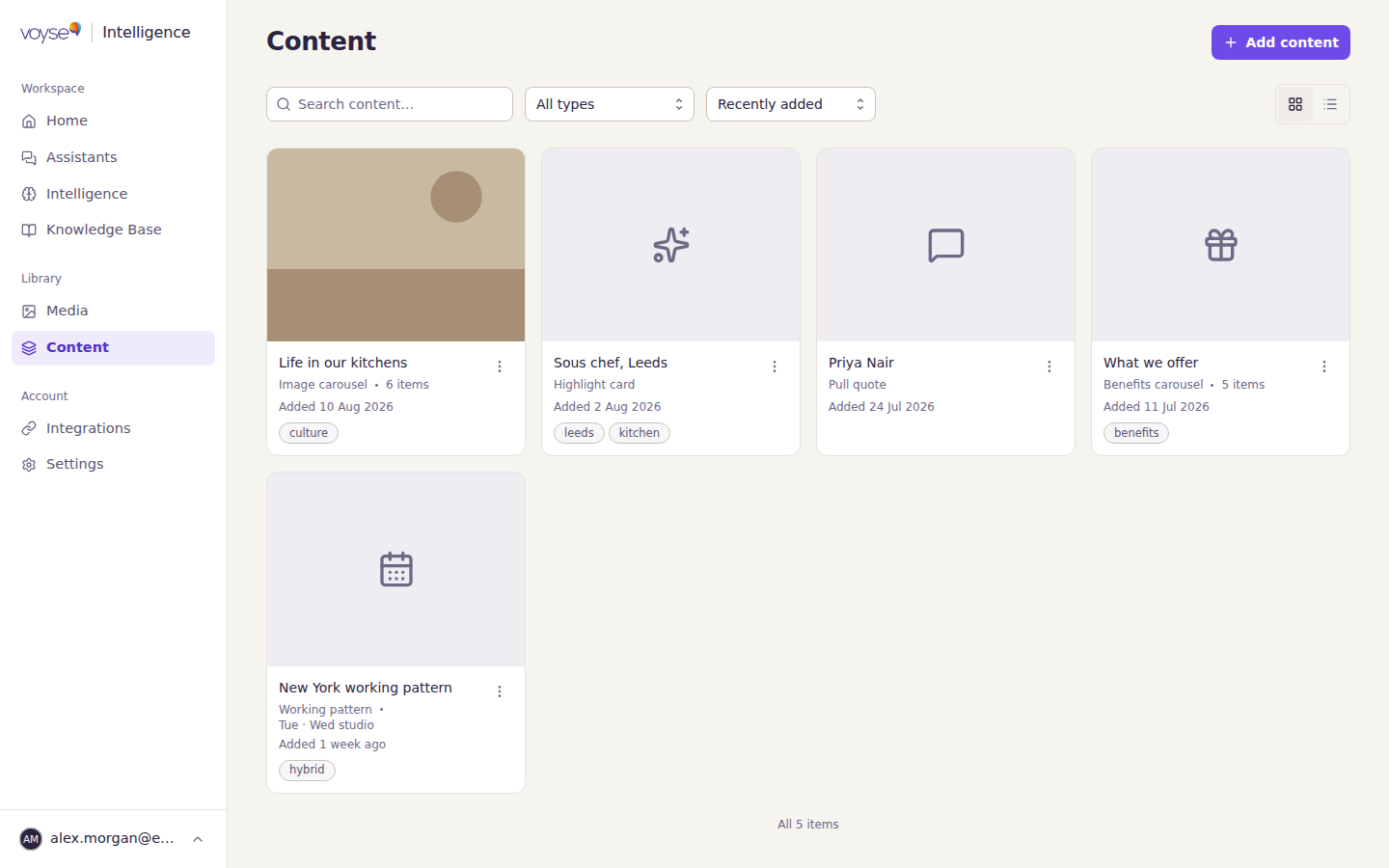Click the benefits tag
Screen dimensions: 1389x868
(1136, 433)
